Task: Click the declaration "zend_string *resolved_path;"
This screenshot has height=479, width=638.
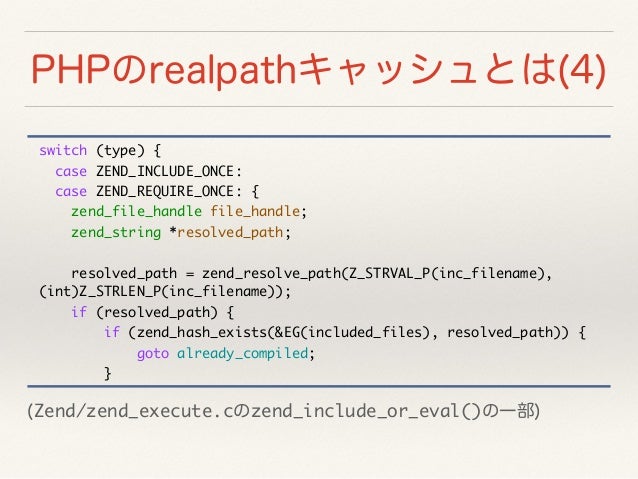Action: (x=181, y=232)
